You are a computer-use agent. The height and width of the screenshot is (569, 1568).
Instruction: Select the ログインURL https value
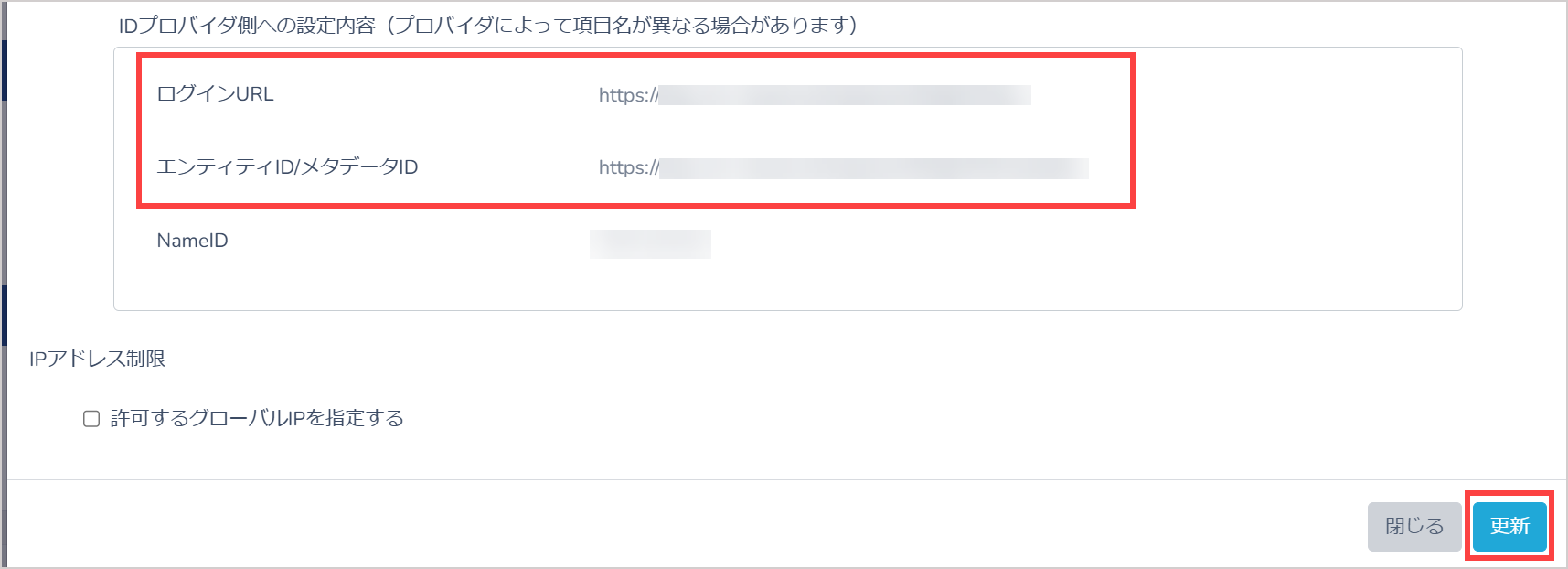click(x=815, y=95)
